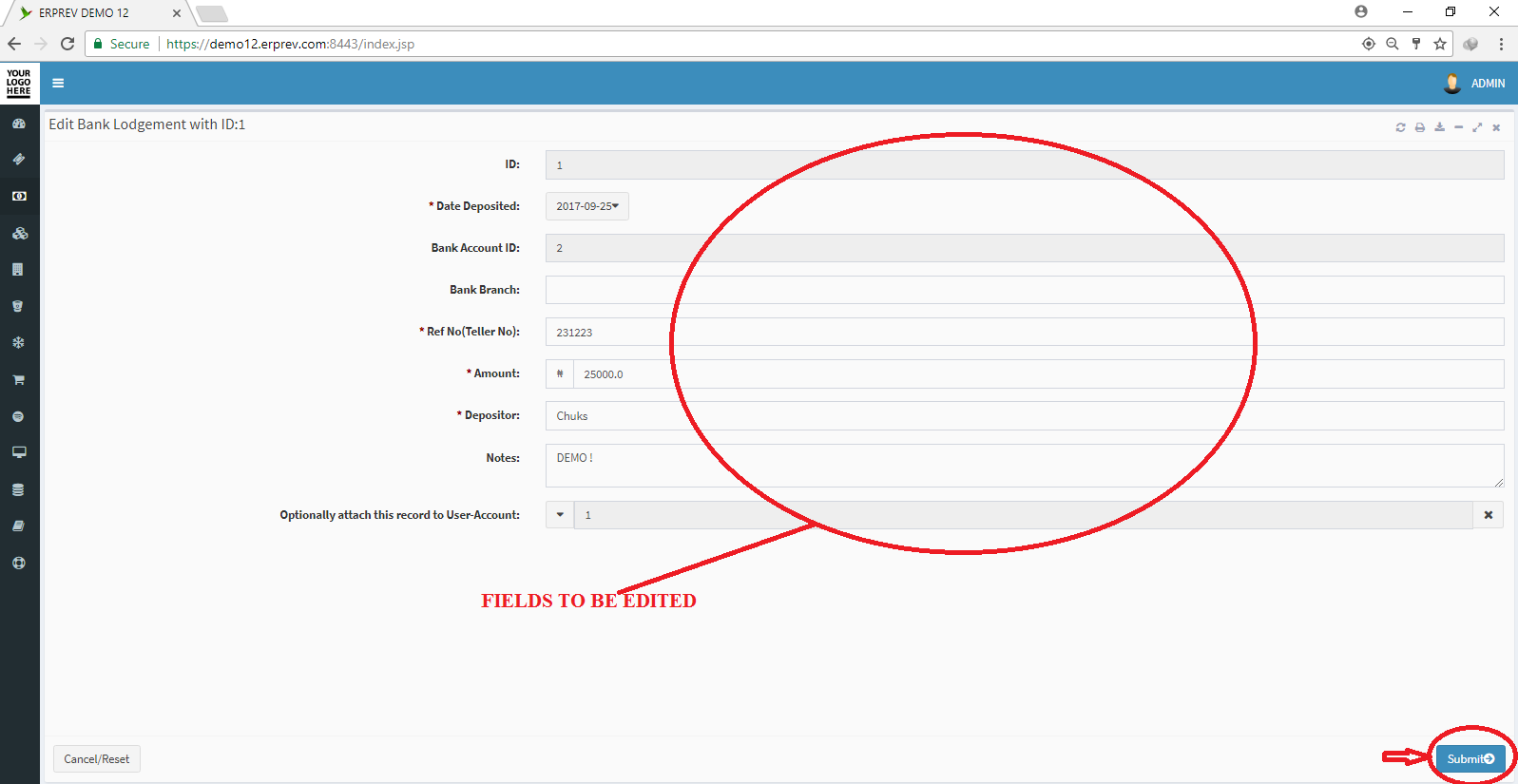Open the book icon in sidebar

(18, 526)
